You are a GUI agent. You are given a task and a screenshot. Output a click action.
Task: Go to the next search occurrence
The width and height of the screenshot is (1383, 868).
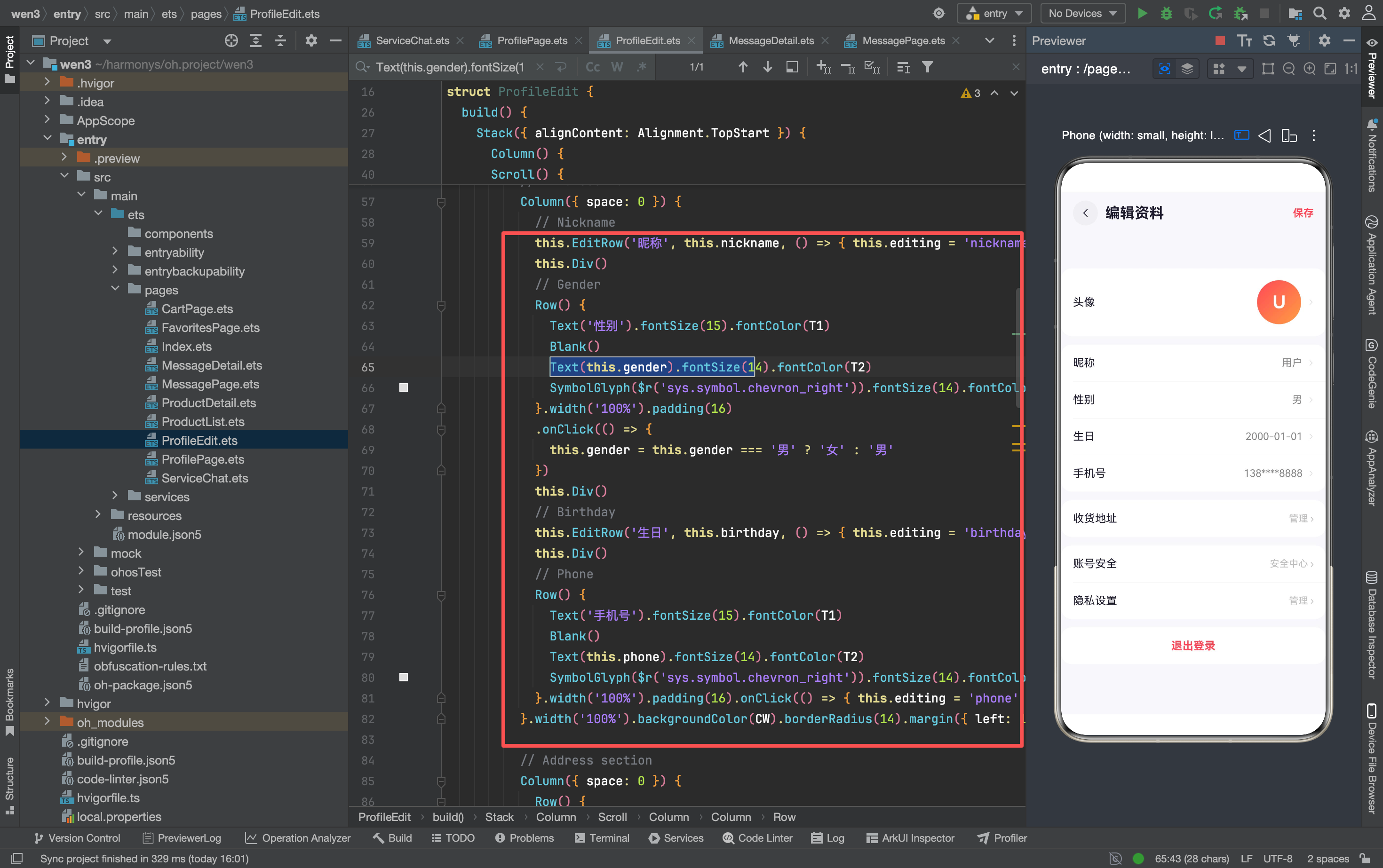[x=767, y=67]
